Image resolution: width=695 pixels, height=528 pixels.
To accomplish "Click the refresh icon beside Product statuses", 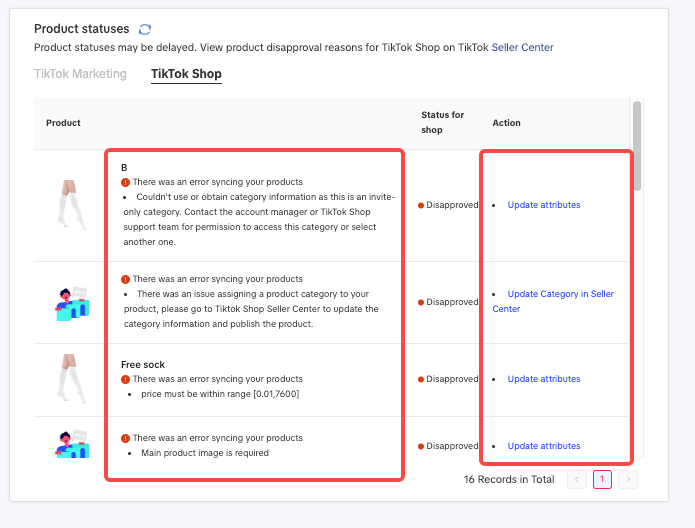I will coord(145,30).
